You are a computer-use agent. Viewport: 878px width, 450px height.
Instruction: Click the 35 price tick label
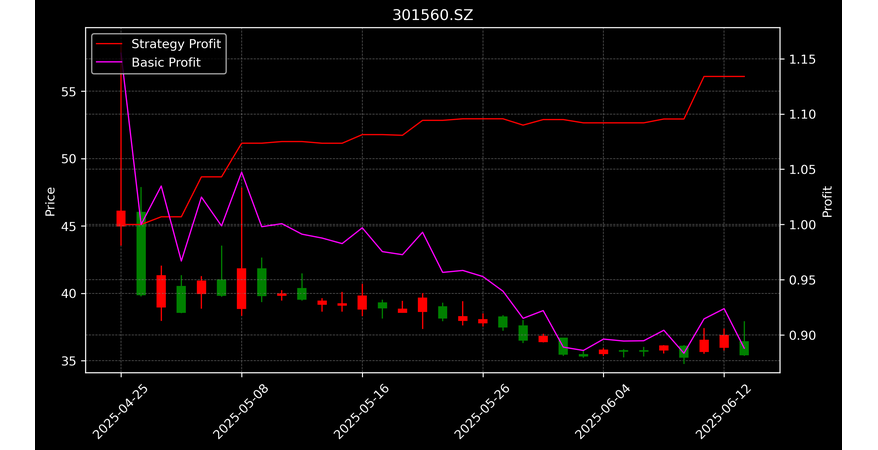coord(69,361)
